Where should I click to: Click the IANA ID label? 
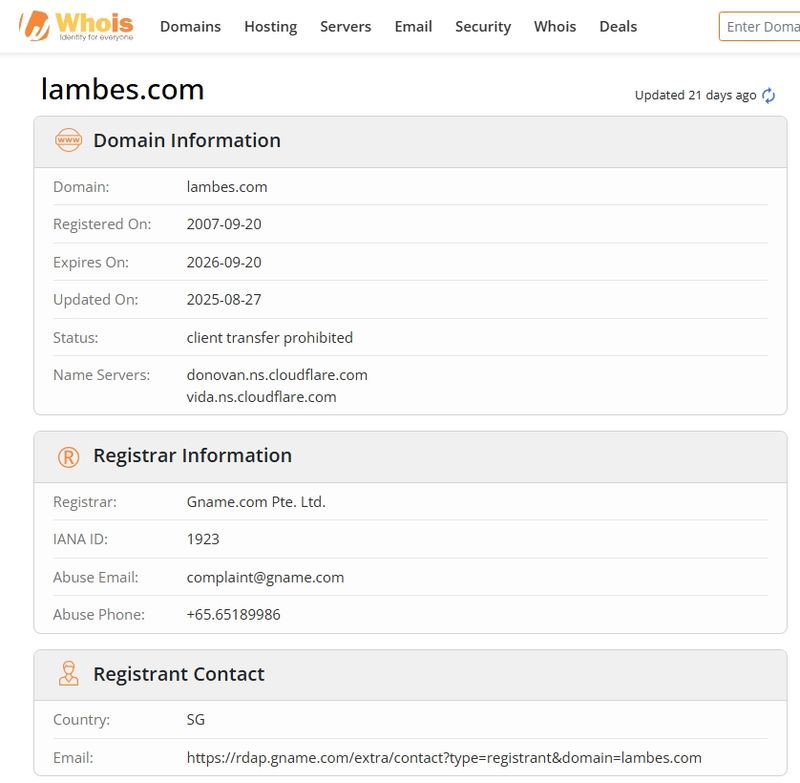pyautogui.click(x=80, y=539)
